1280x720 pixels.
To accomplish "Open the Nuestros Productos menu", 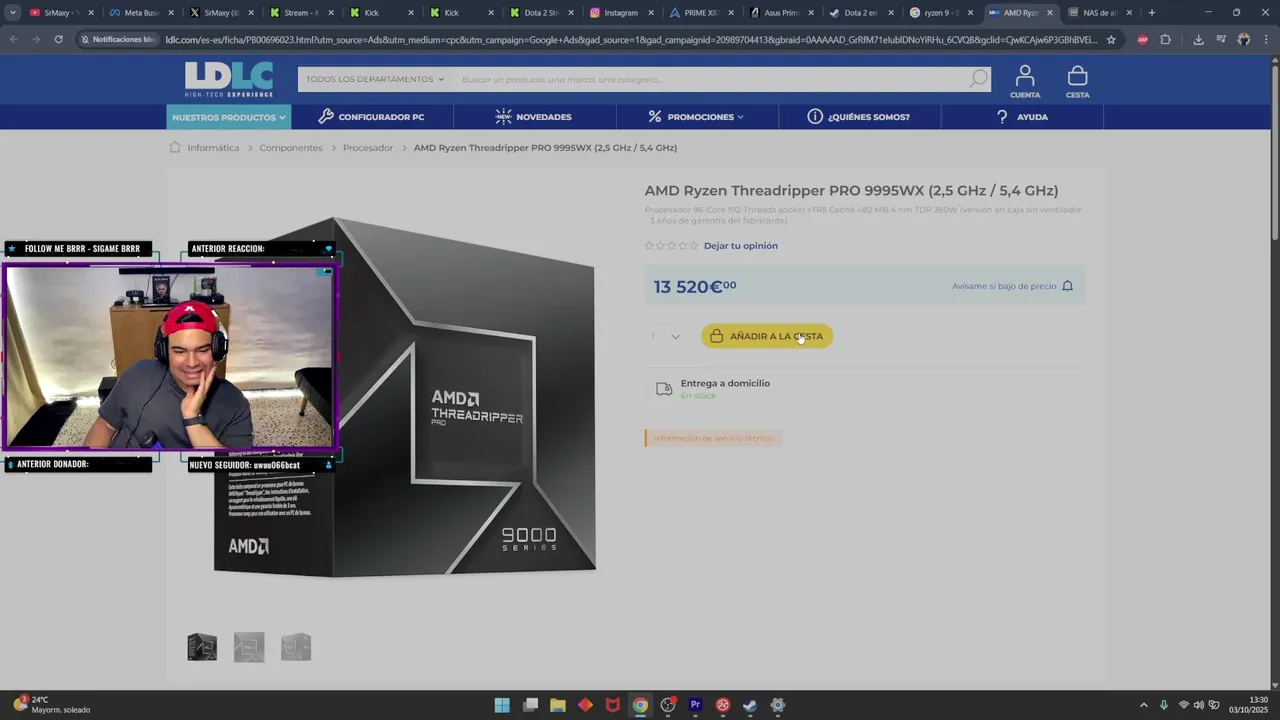I will point(229,117).
